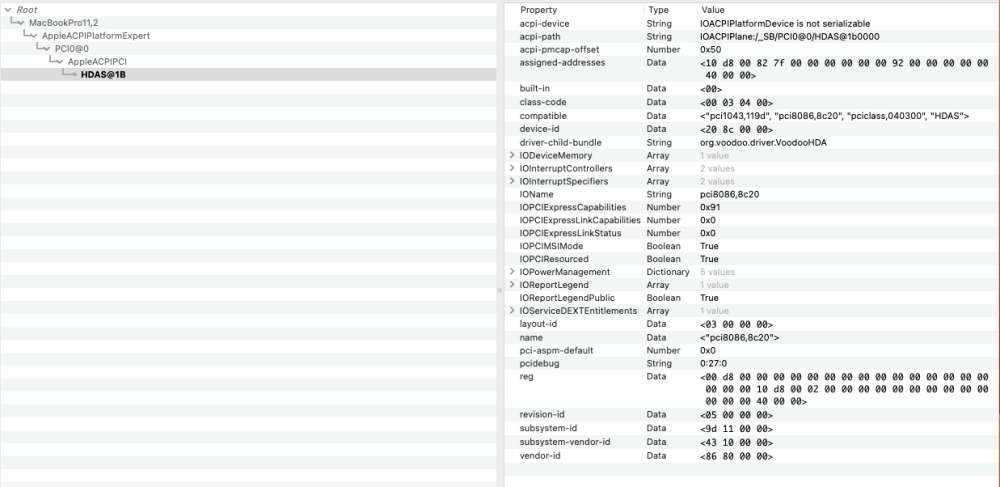Click the revision-id value <05 00 00 00>
Screen dimensions: 1000x487
[x=737, y=415]
